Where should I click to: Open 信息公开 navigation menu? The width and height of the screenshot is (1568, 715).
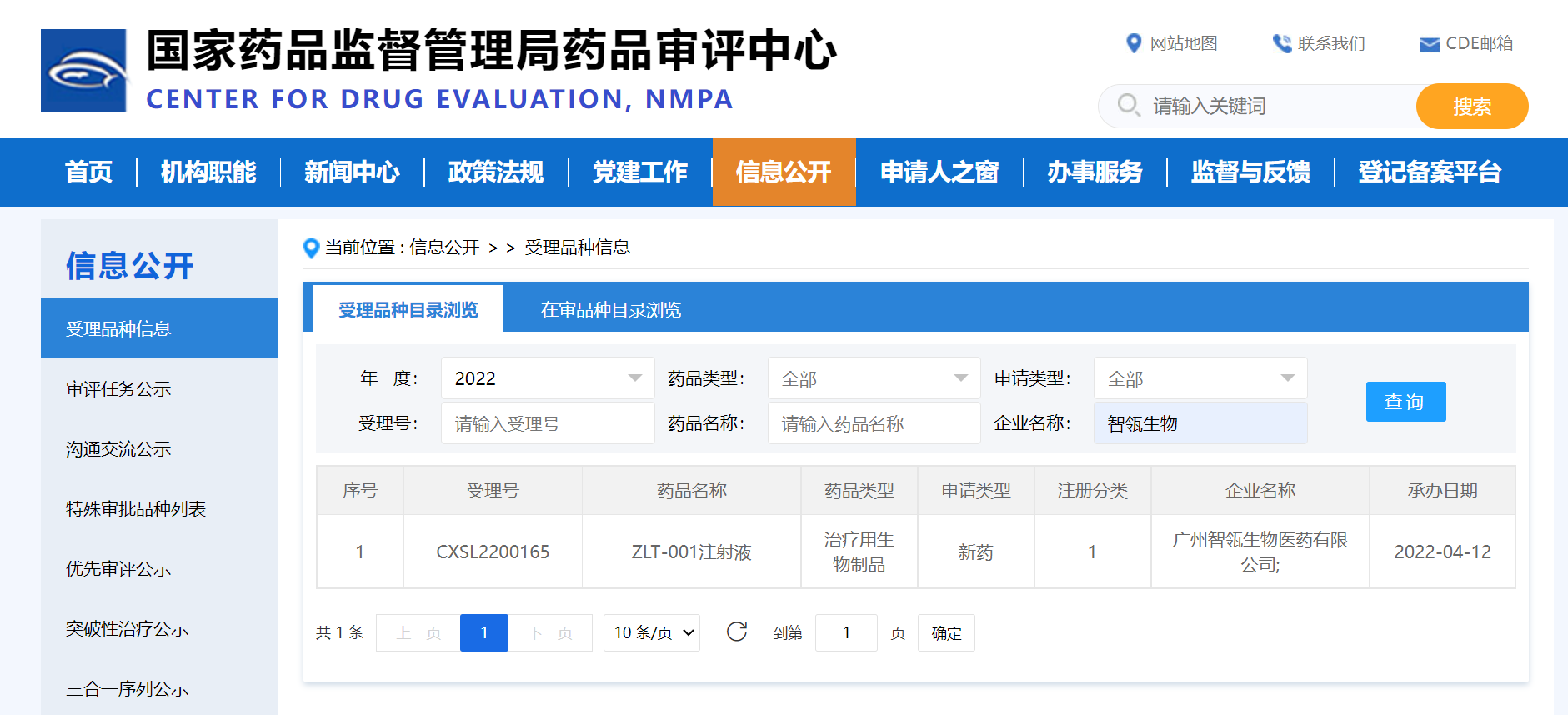tap(784, 172)
